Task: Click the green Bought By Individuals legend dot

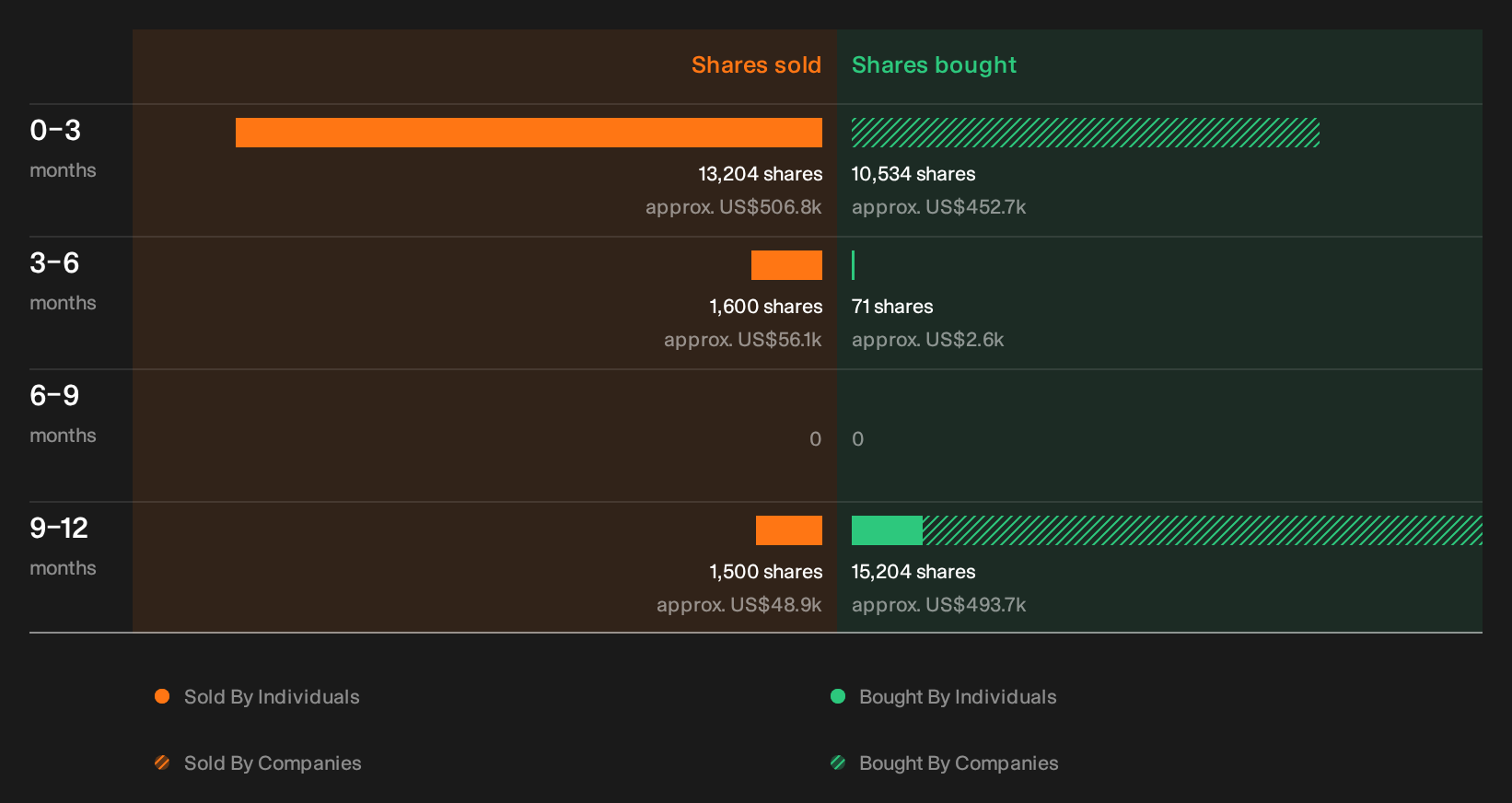Action: coord(838,696)
